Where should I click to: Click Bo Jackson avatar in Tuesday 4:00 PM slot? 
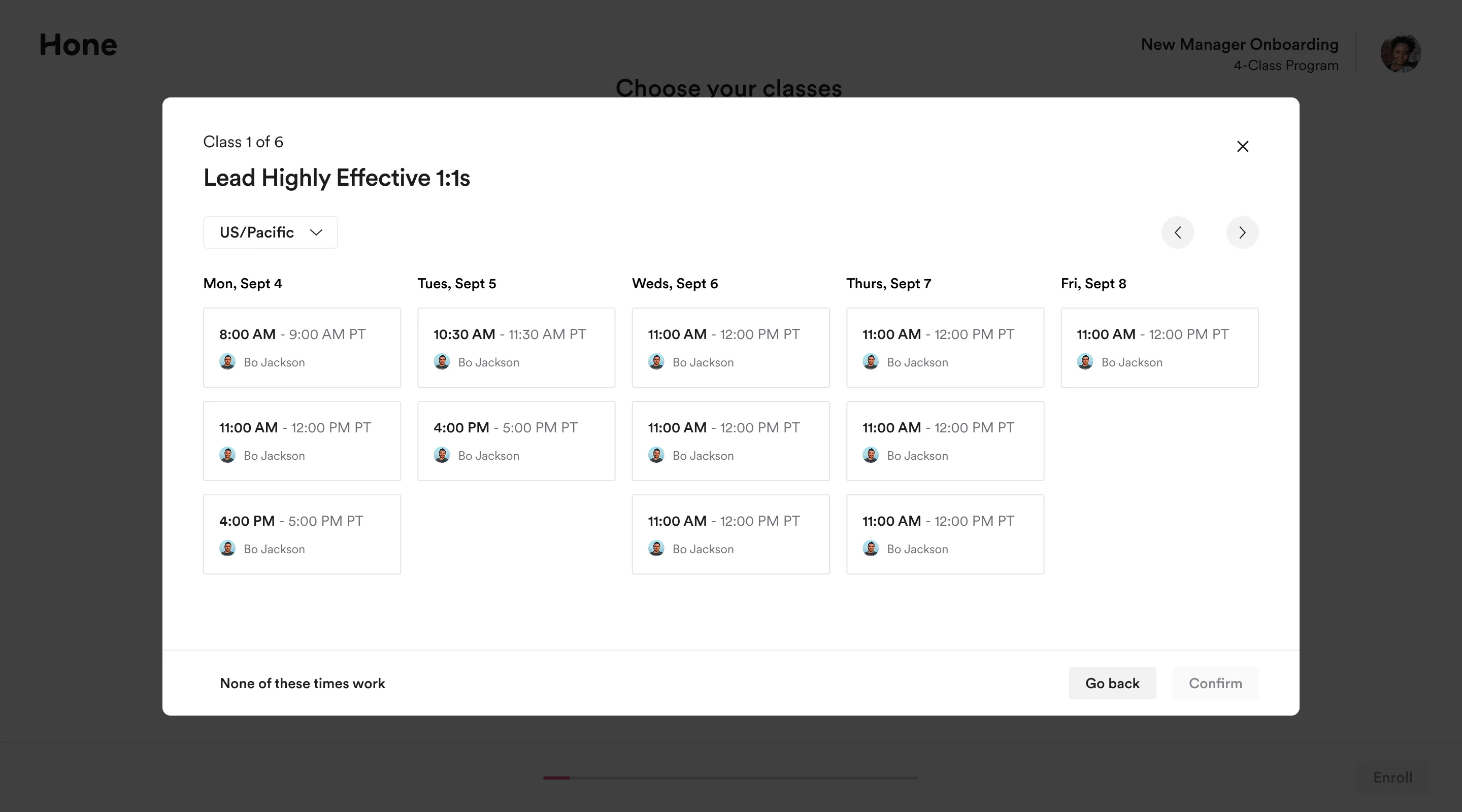[x=442, y=455]
